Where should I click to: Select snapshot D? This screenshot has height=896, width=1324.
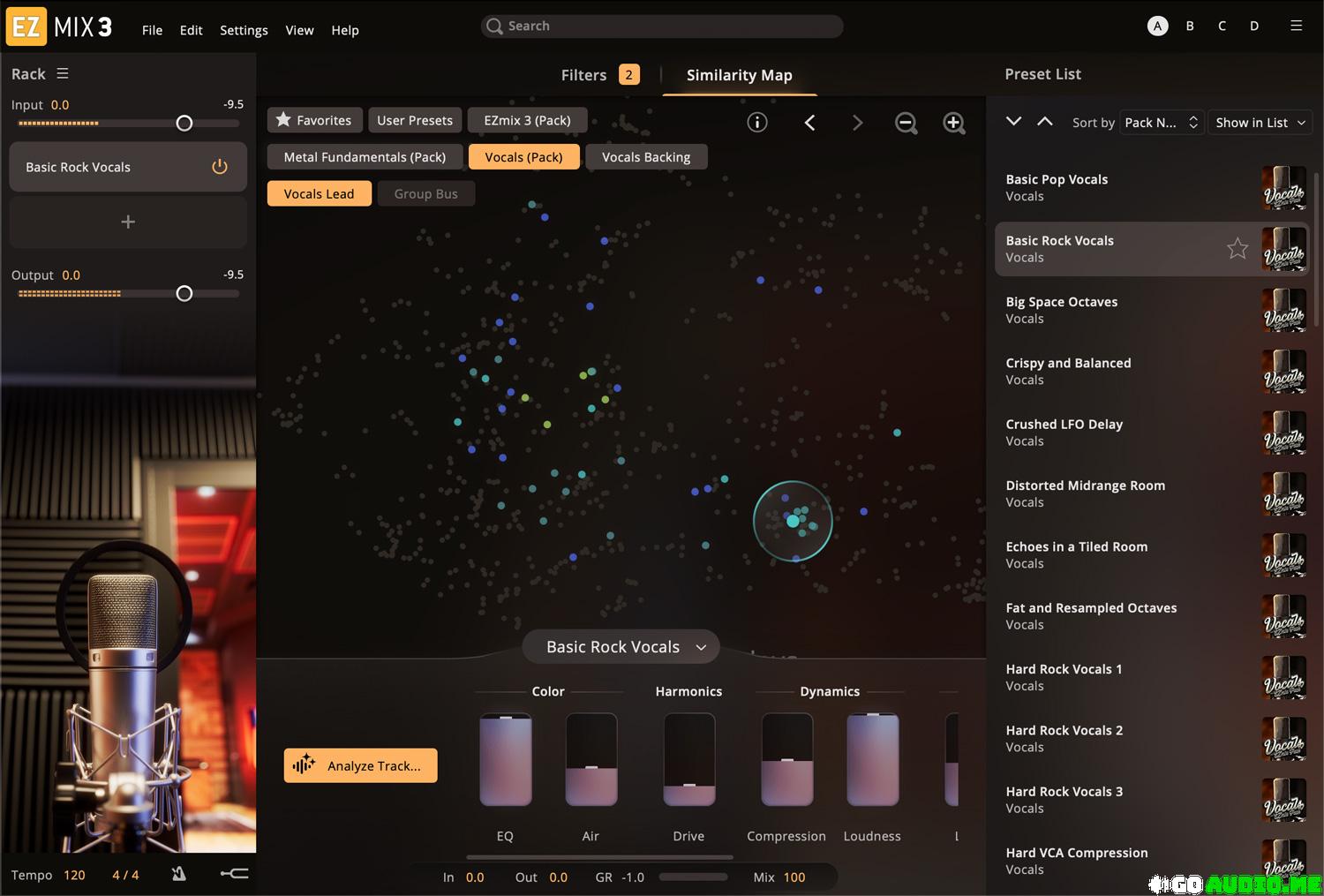coord(1254,26)
